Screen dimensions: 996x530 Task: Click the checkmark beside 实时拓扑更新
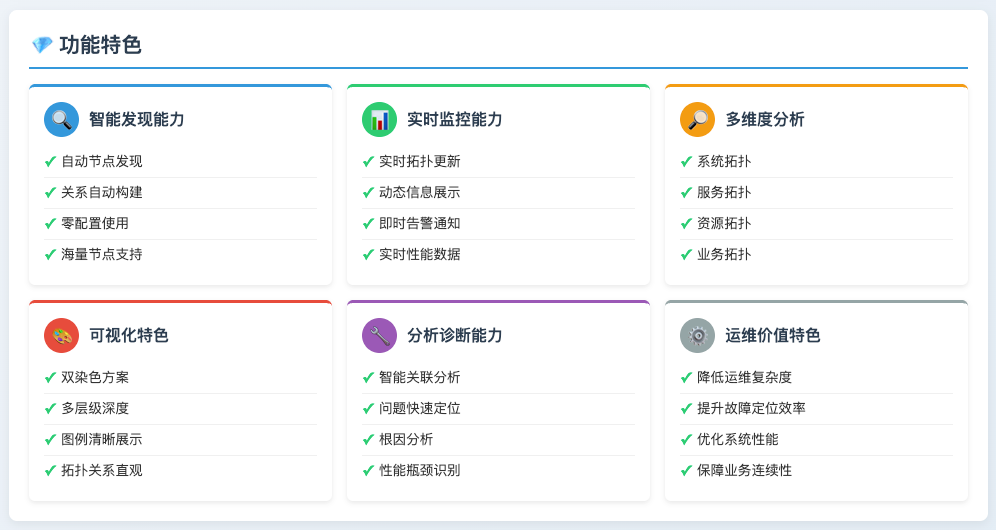[368, 162]
